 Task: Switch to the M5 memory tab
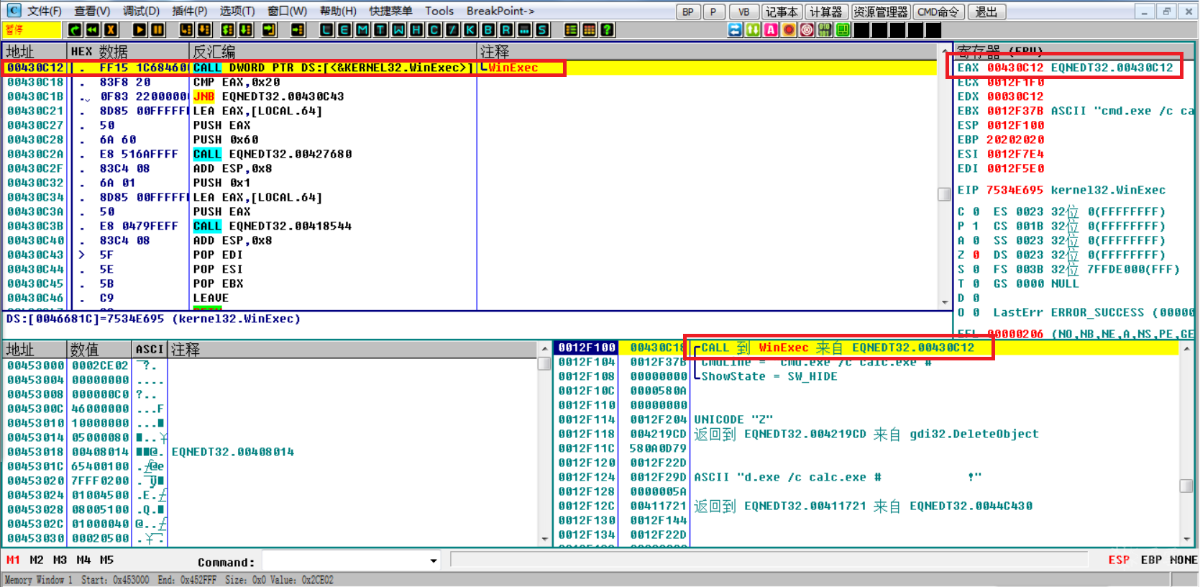(107, 560)
